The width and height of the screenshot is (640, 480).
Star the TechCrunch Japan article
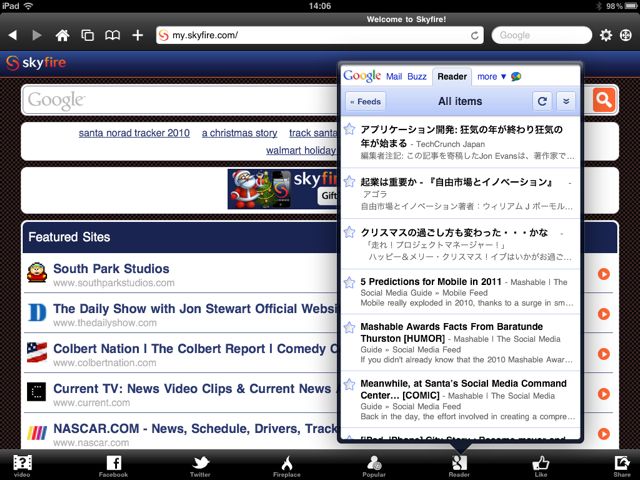coord(349,129)
